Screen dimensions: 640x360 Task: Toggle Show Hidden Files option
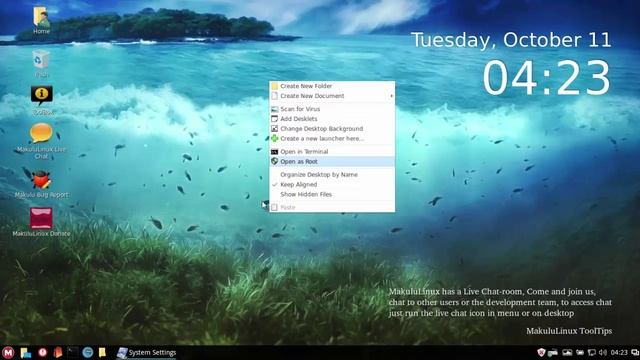pos(332,194)
